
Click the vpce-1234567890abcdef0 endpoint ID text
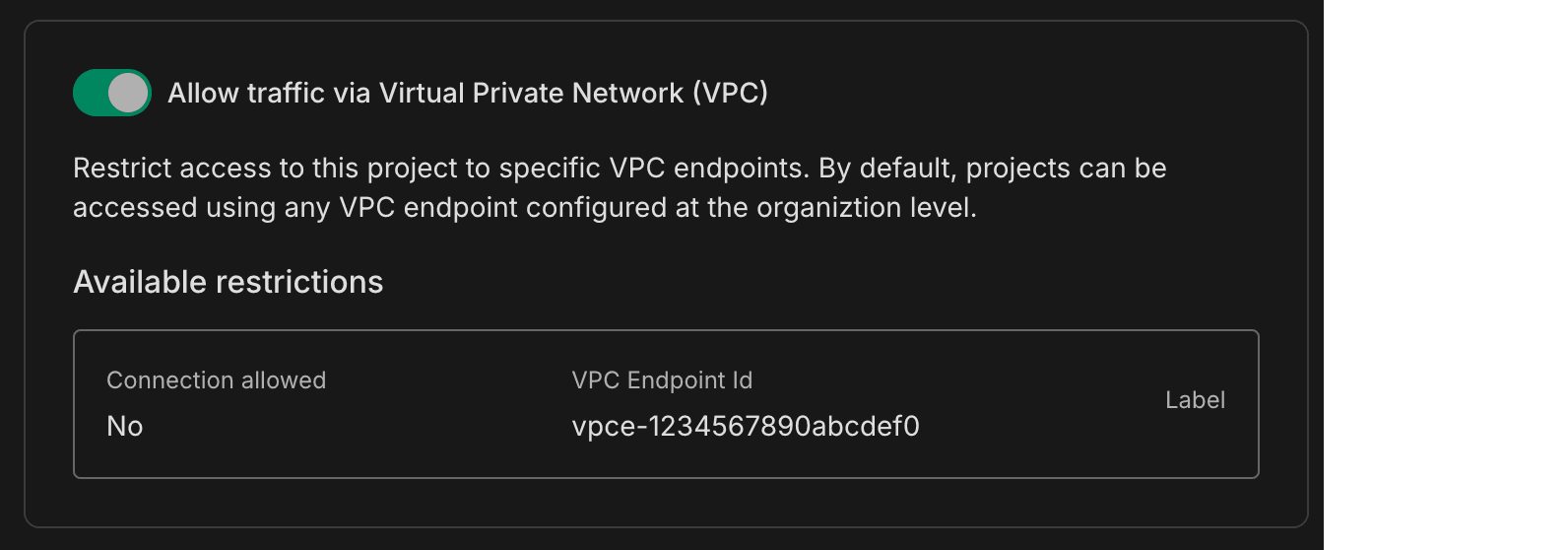click(x=746, y=426)
